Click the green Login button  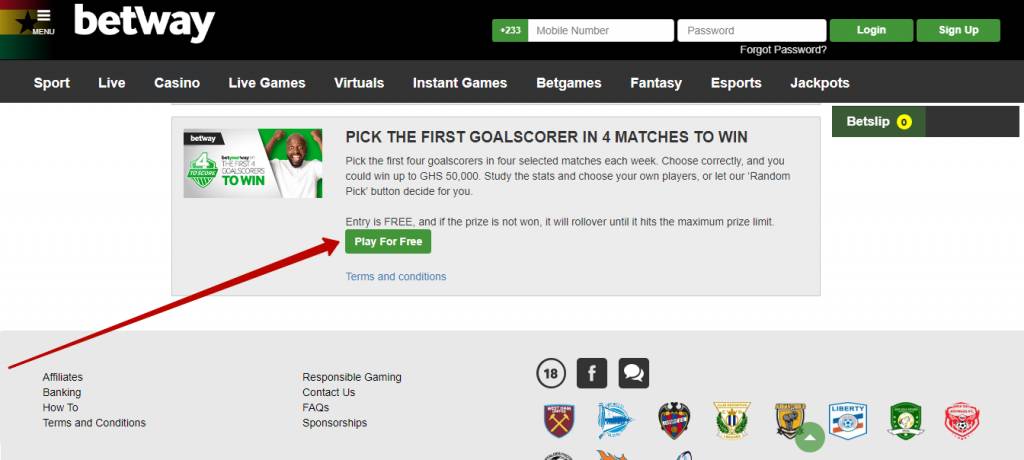[x=871, y=30]
